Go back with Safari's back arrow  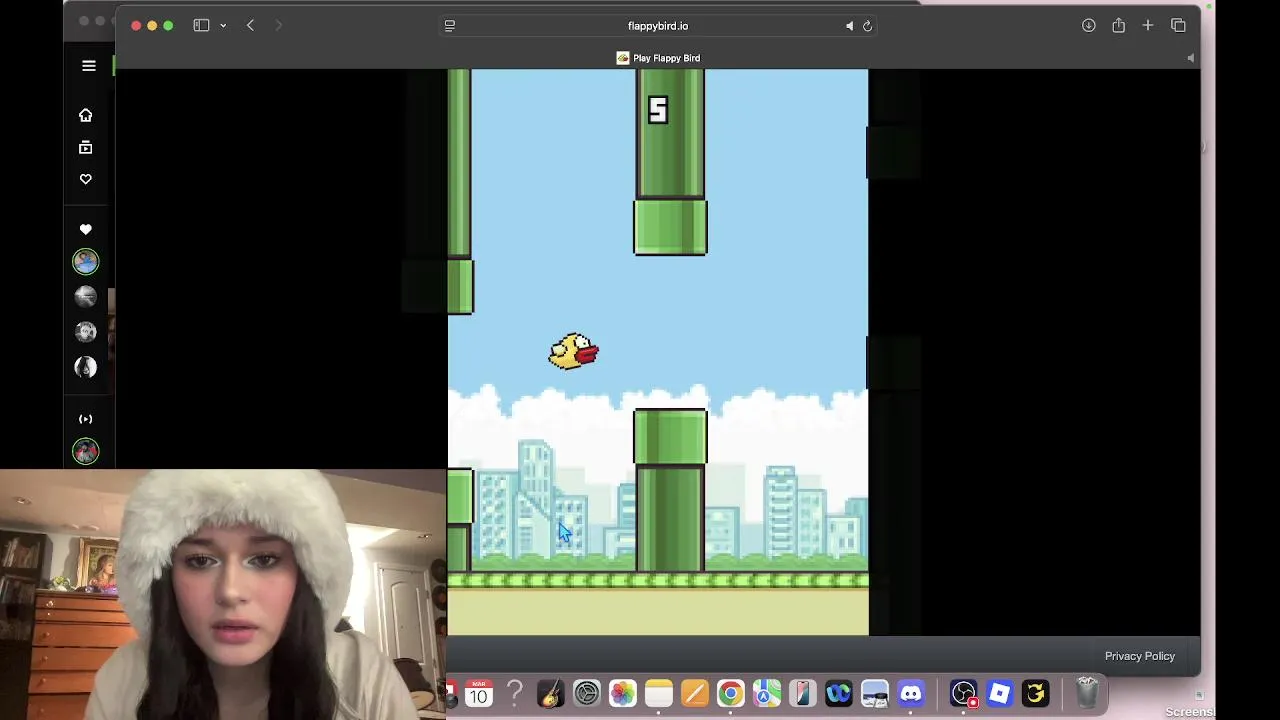(x=250, y=26)
